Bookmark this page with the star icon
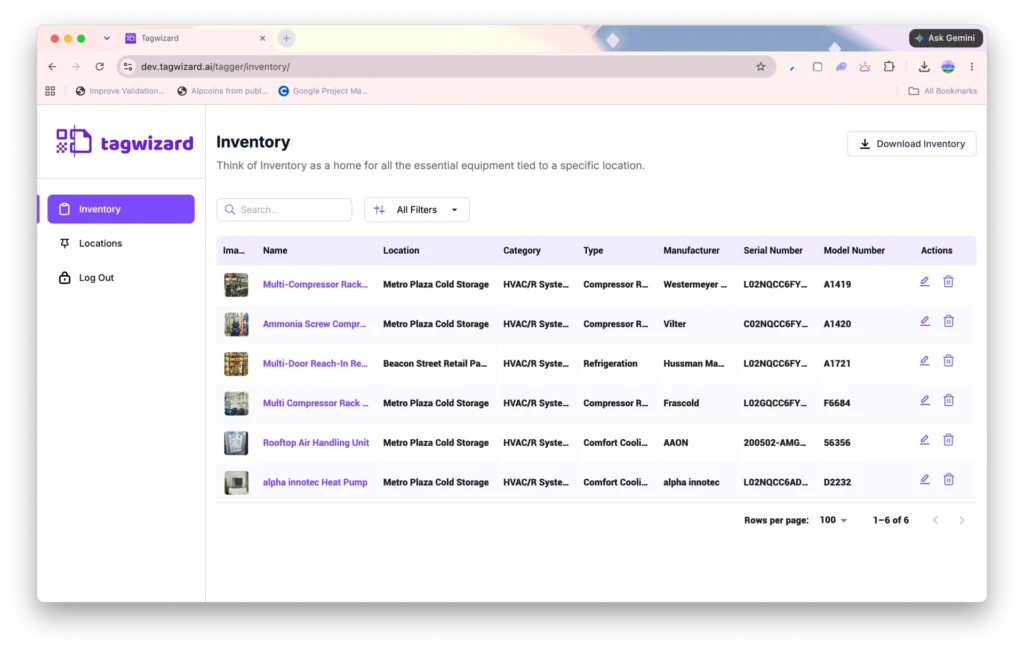 (760, 67)
